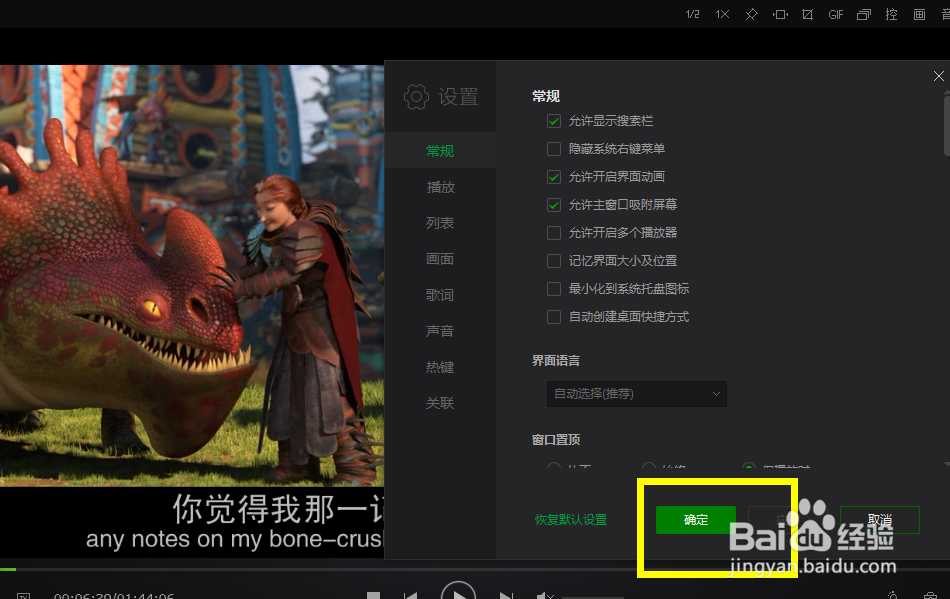Toggle the mute speaker icon

[545, 595]
